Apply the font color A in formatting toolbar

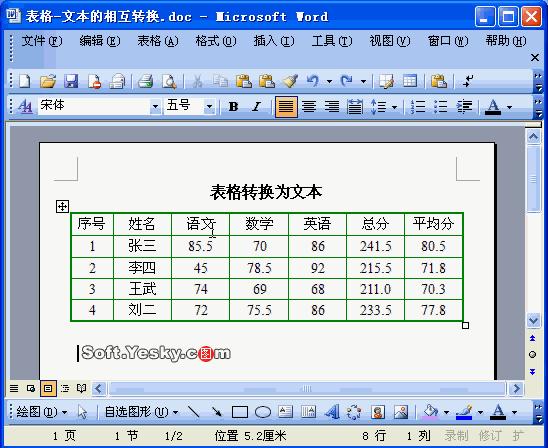point(493,107)
